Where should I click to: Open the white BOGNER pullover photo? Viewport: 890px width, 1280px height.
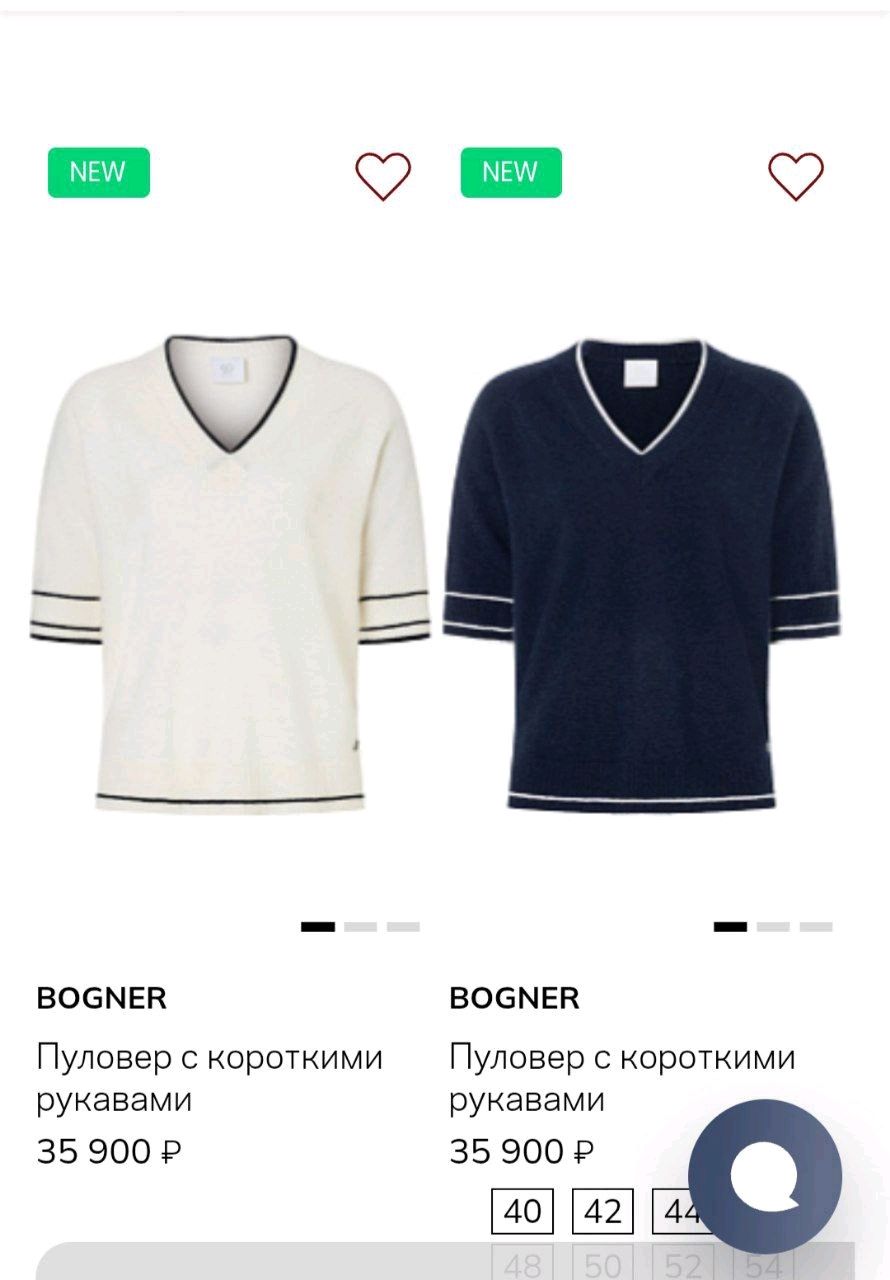230,574
